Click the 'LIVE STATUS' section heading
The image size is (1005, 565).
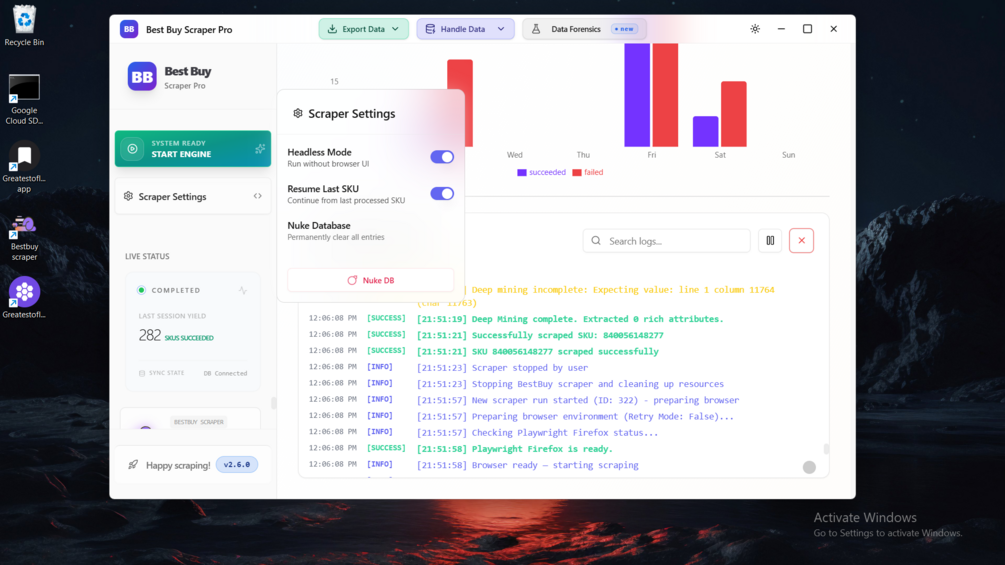click(147, 256)
